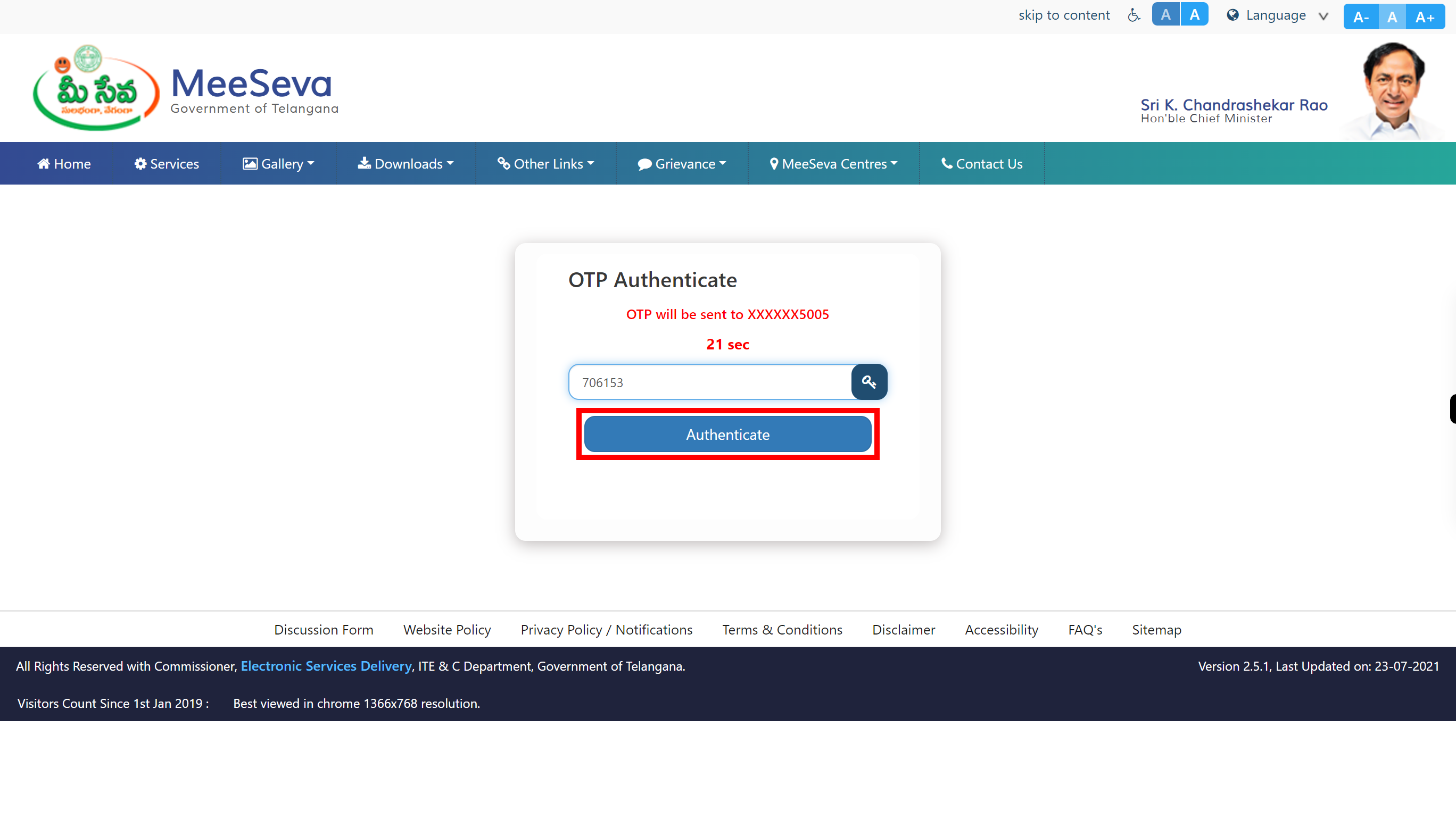Screen dimensions: 1456x818
Task: Expand the Grievance dropdown menu
Action: click(682, 164)
